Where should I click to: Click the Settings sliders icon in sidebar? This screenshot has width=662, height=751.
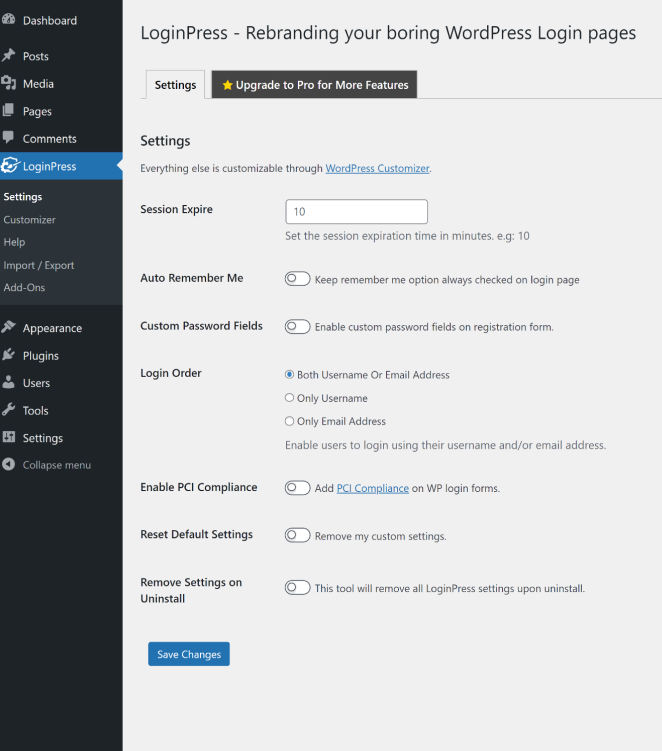8,437
